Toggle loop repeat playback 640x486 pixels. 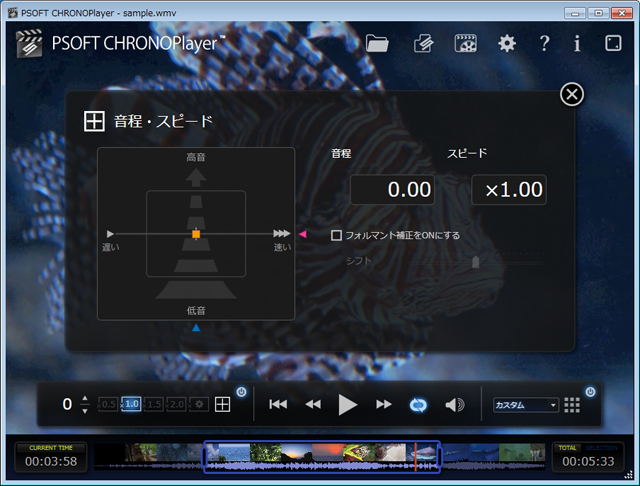(x=418, y=405)
